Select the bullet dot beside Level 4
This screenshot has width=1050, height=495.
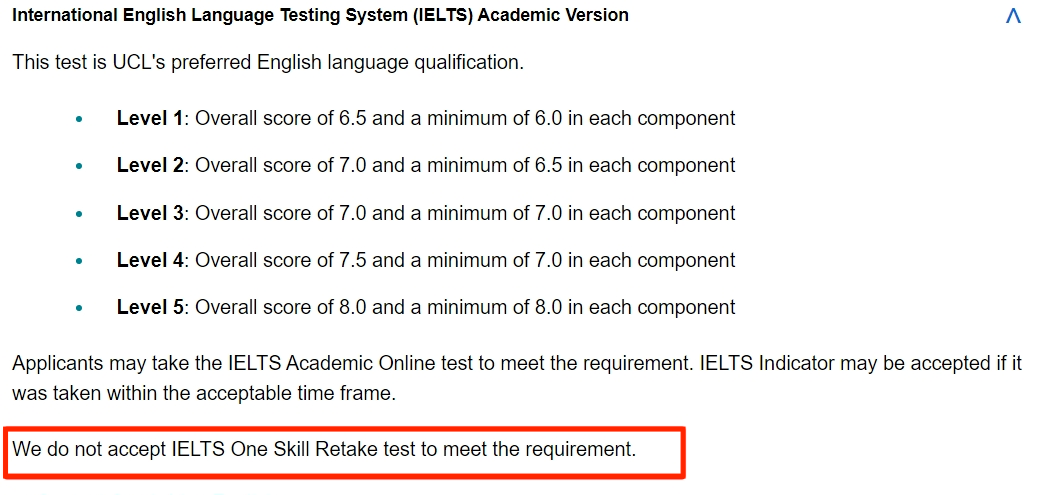pos(80,261)
